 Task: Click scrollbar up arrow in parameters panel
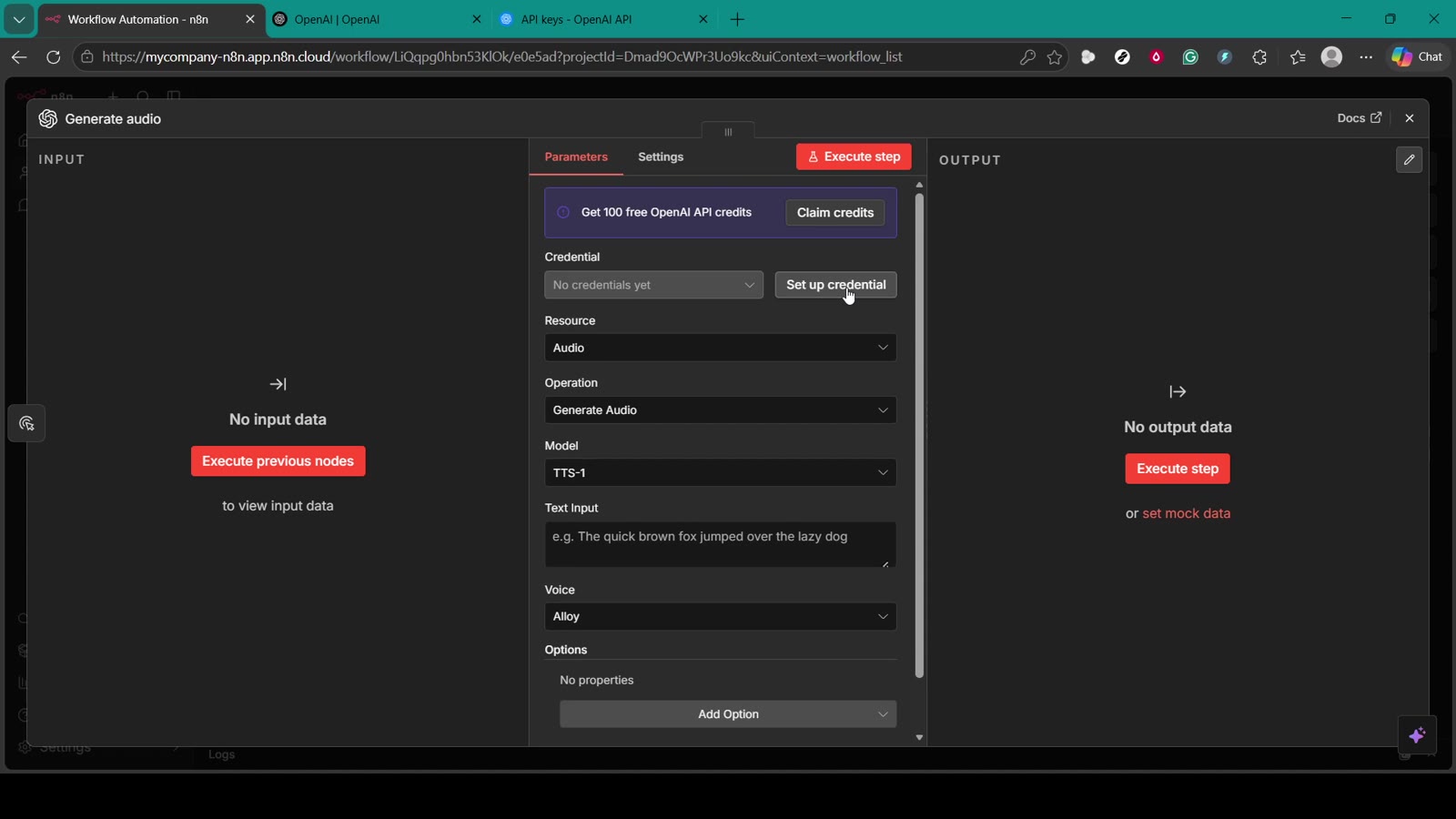point(919,185)
